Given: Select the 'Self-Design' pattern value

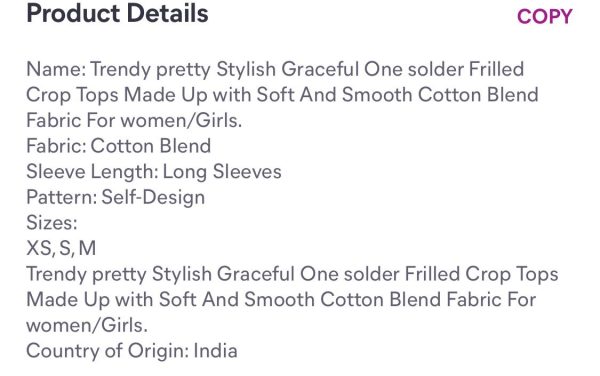Looking at the screenshot, I should click(153, 197).
